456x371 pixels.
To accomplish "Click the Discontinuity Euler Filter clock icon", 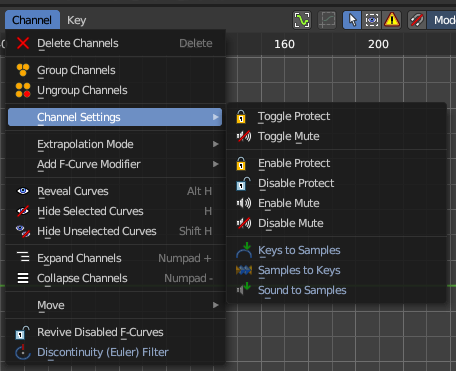I will (23, 352).
